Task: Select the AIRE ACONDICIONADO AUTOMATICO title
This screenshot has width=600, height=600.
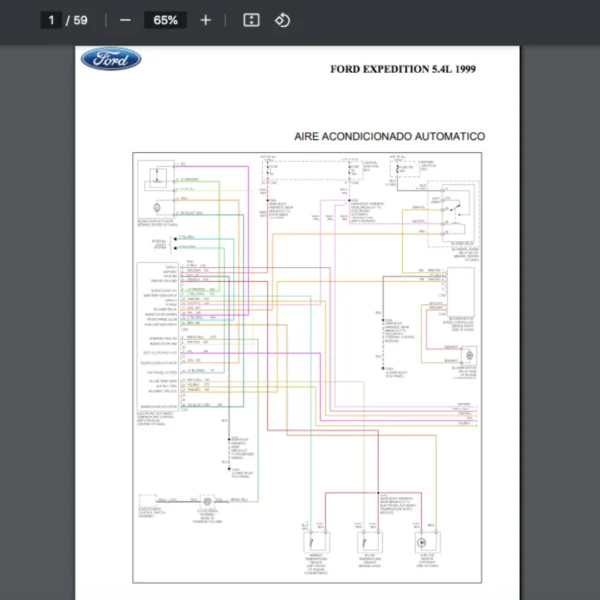Action: click(x=389, y=136)
